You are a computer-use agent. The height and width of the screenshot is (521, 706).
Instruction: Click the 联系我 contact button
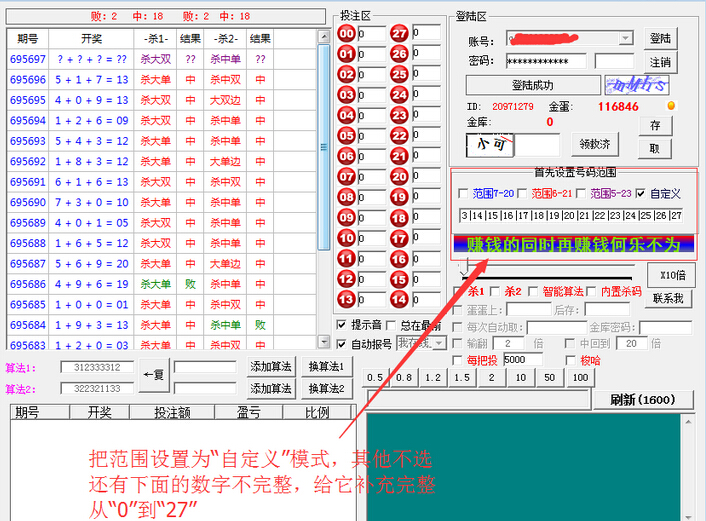pos(668,298)
